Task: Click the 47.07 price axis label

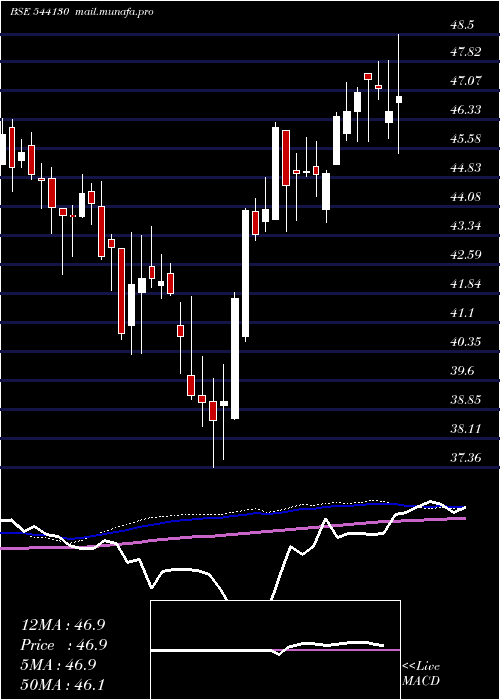Action: pos(465,81)
